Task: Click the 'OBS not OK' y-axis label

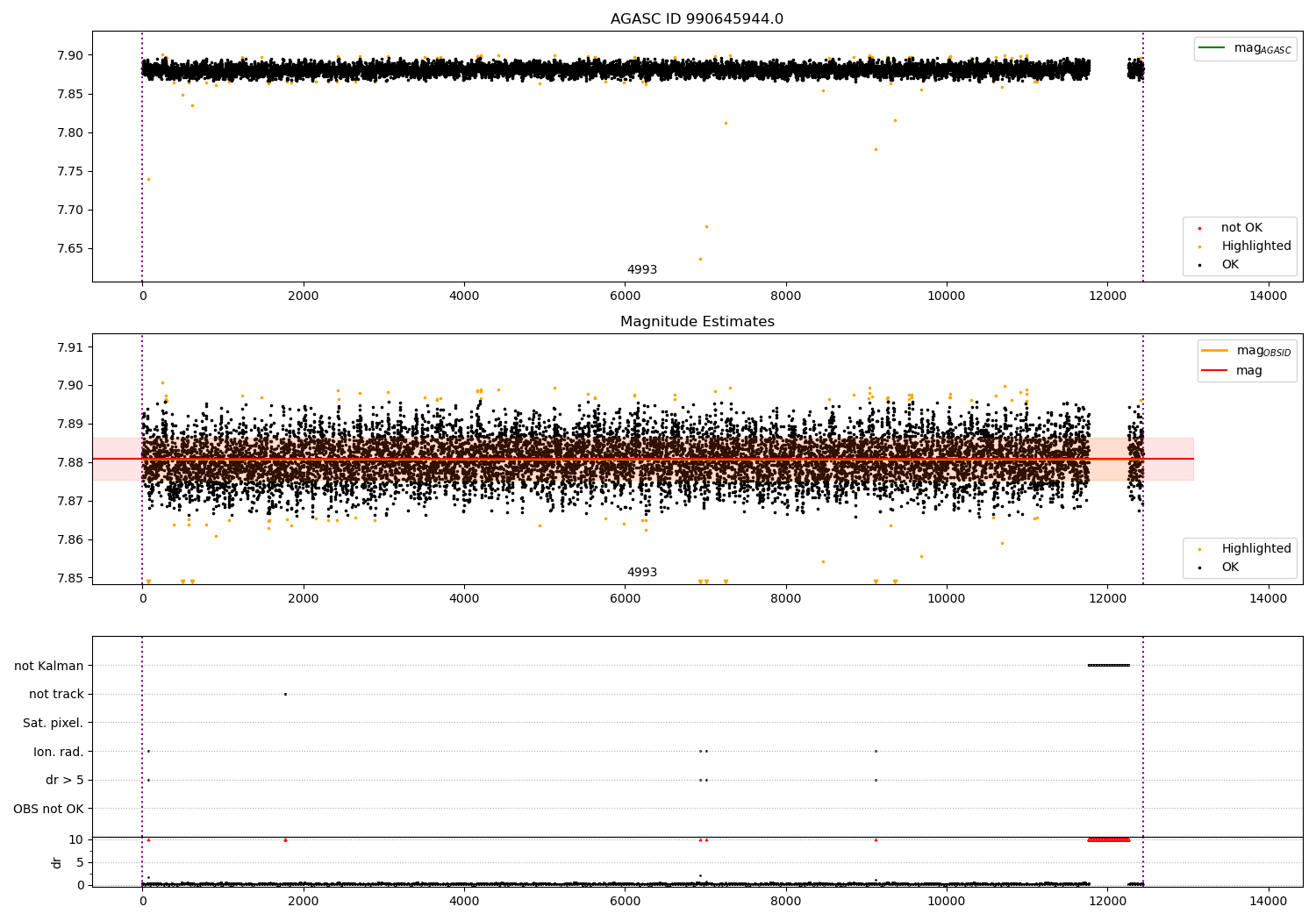Action: pyautogui.click(x=49, y=809)
